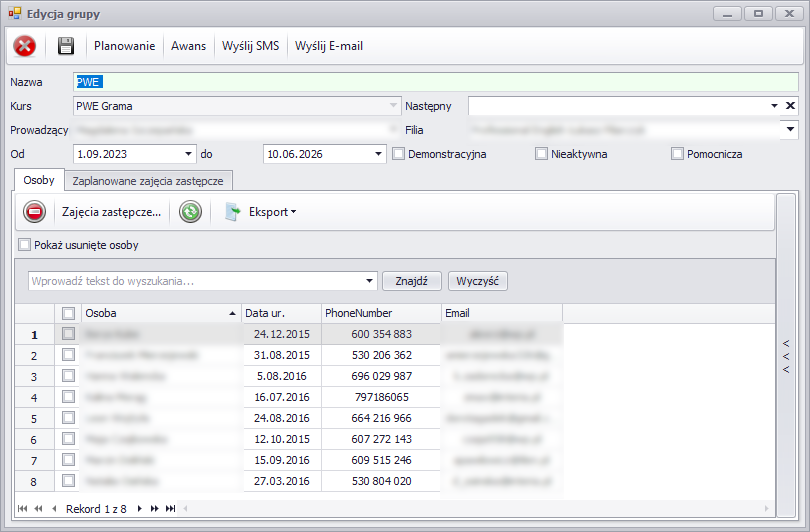Viewport: 810px width, 532px height.
Task: Select phone number 797186065
Action: pos(381,397)
